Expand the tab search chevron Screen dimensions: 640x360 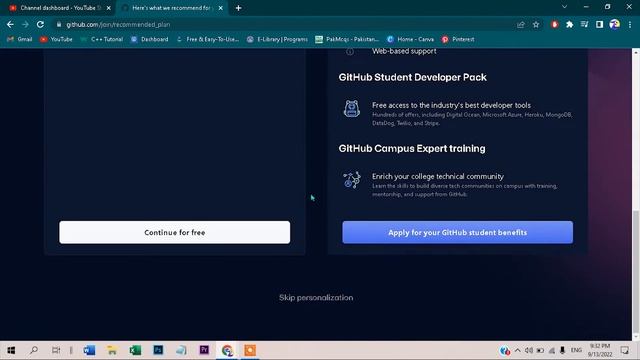point(564,7)
